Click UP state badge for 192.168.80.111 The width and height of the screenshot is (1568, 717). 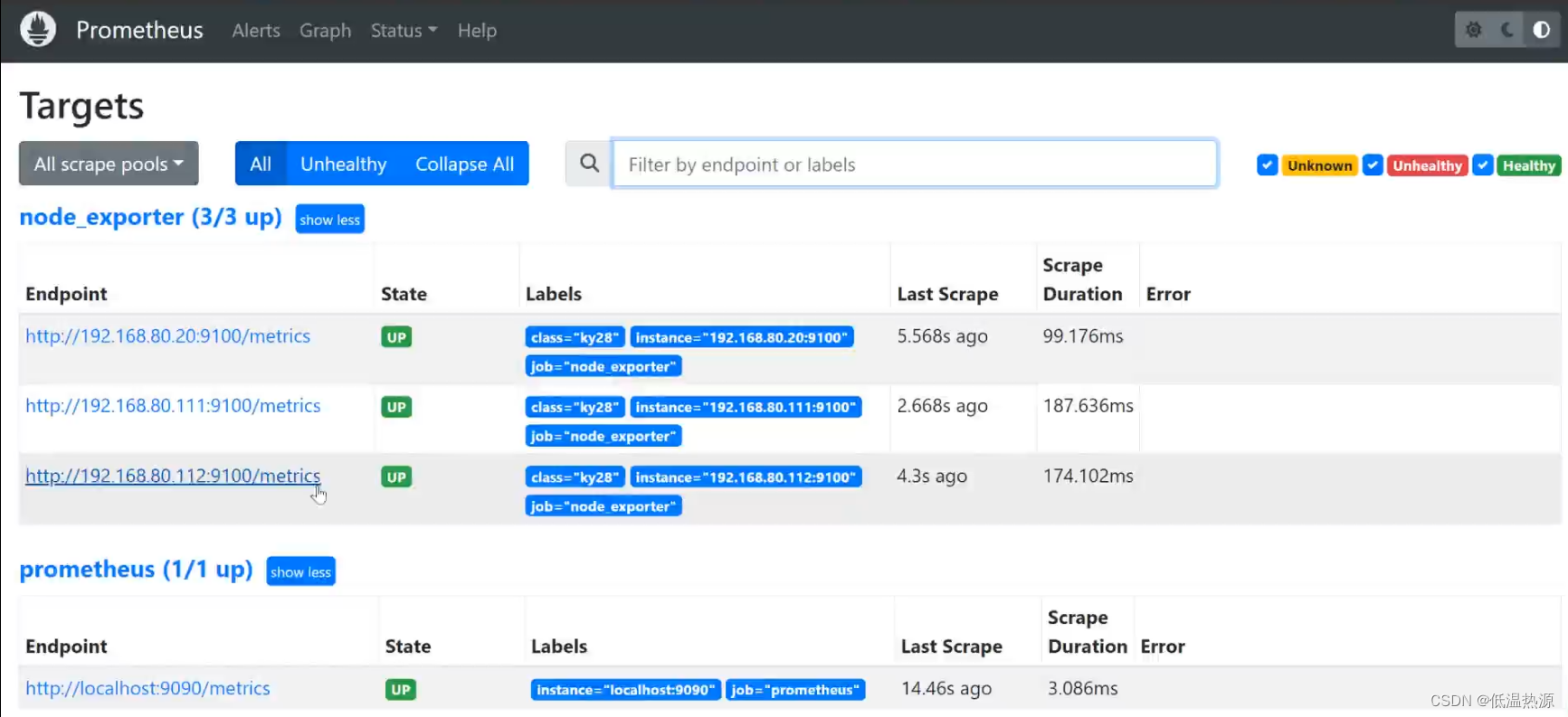(396, 407)
